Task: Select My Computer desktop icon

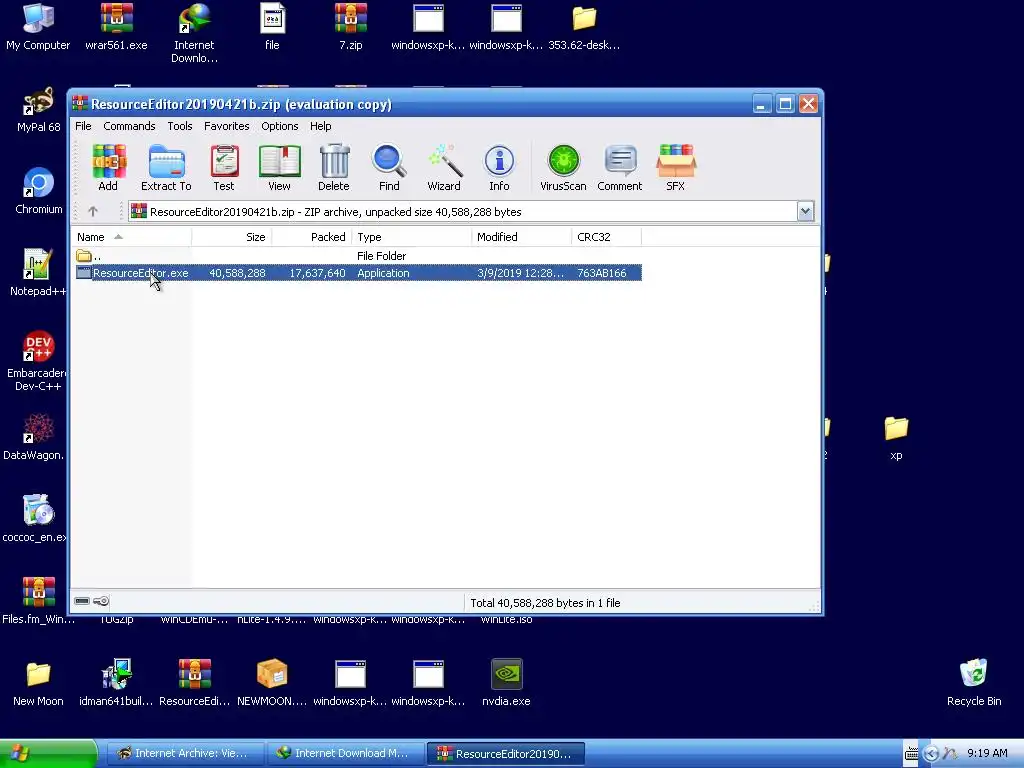Action: 38,27
